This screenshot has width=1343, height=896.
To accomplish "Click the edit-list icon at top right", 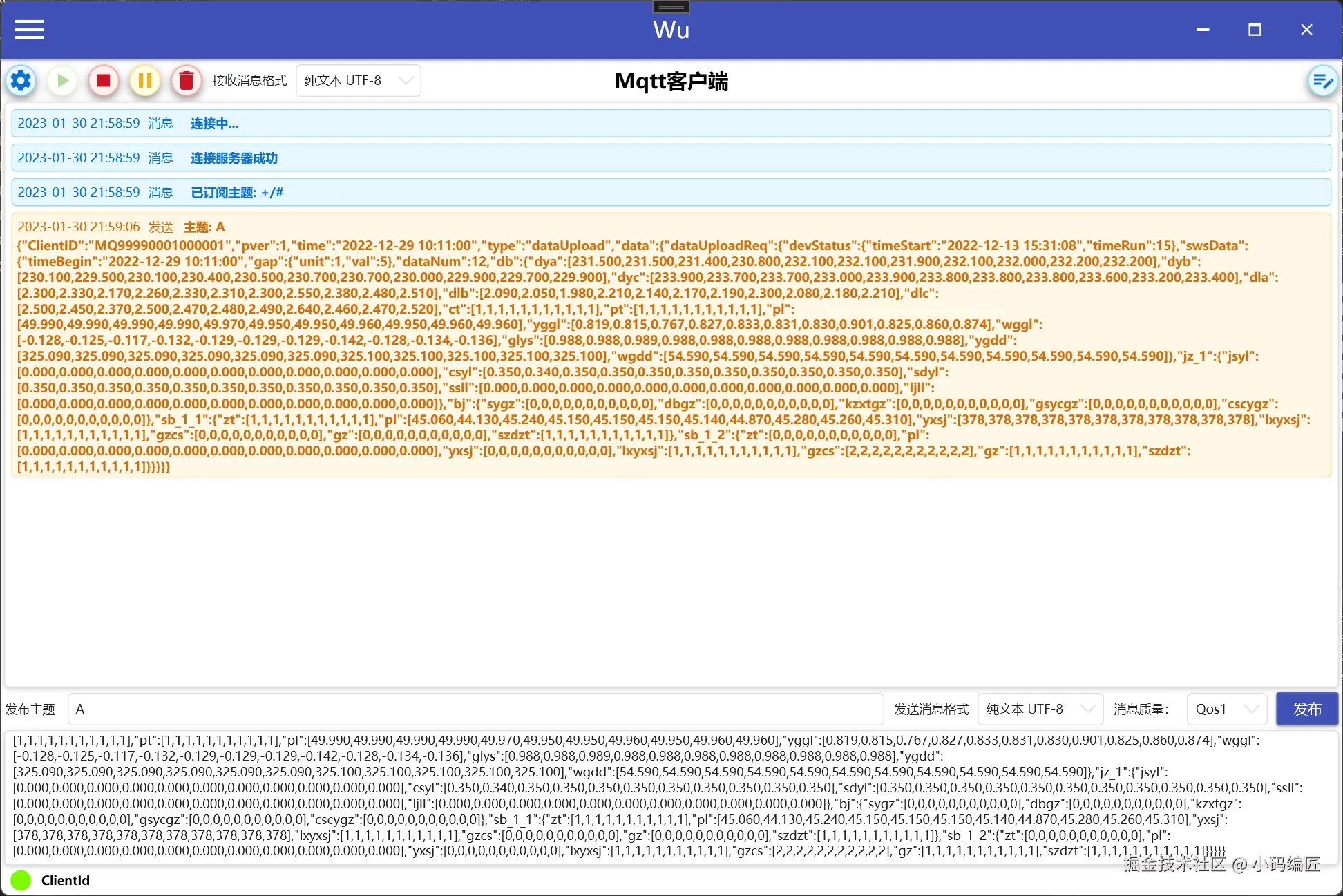I will coord(1322,82).
